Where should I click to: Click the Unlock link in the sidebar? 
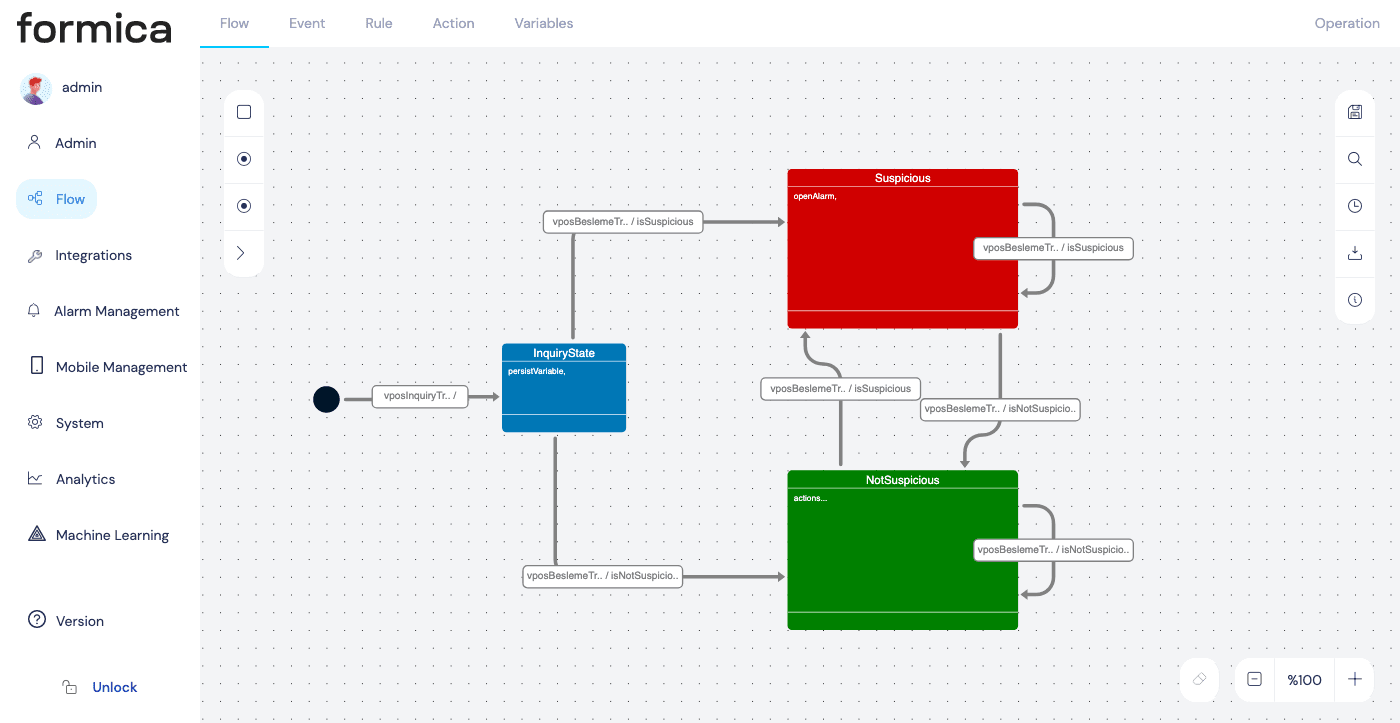114,687
